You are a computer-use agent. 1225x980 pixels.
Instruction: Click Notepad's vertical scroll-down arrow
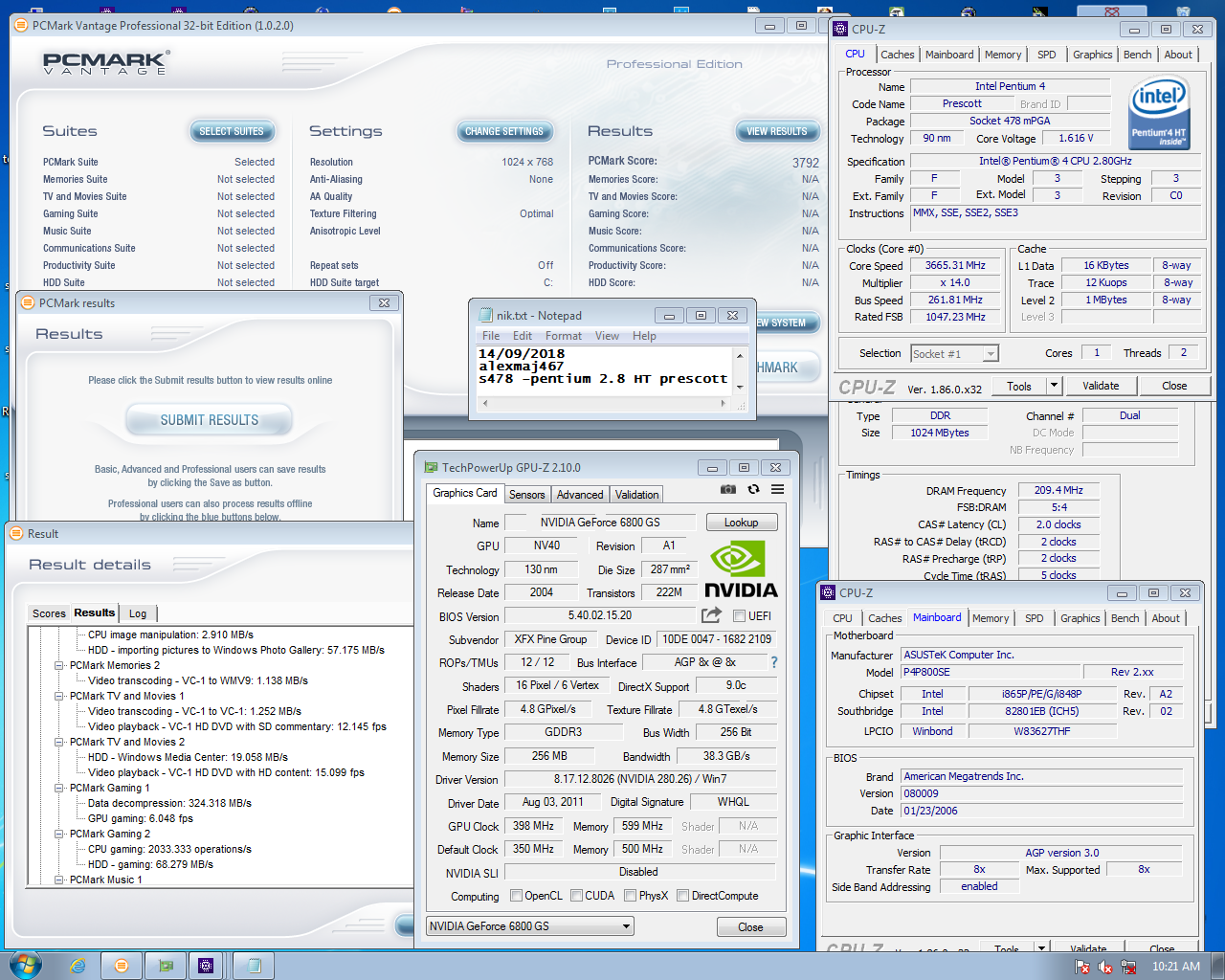pos(739,387)
